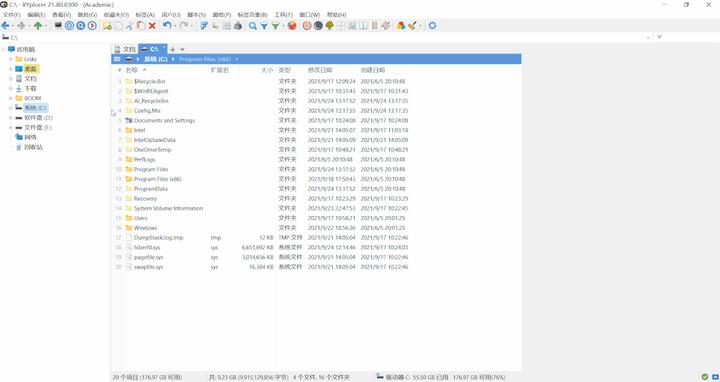Open configuration with the blue gear icon

(x=432, y=26)
